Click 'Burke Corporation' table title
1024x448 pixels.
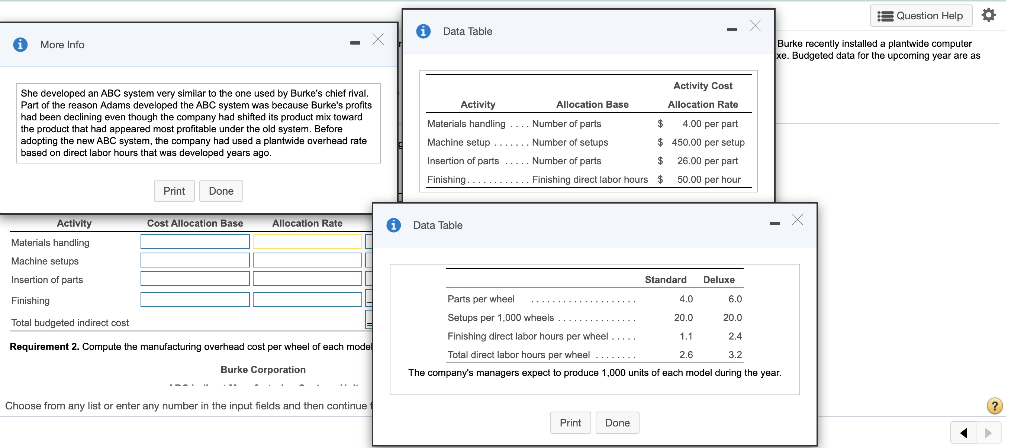coord(263,370)
